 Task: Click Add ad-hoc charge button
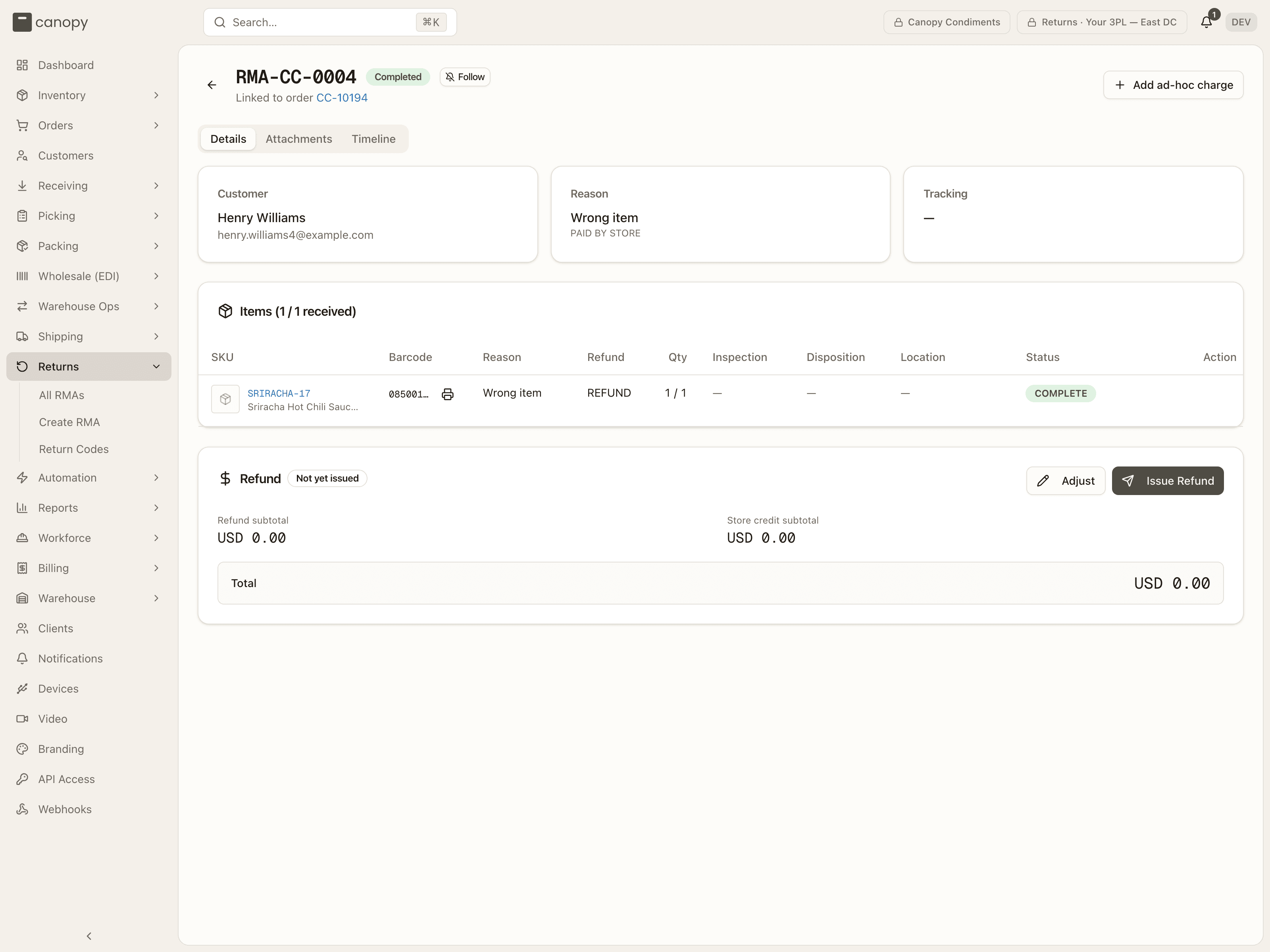1173,85
